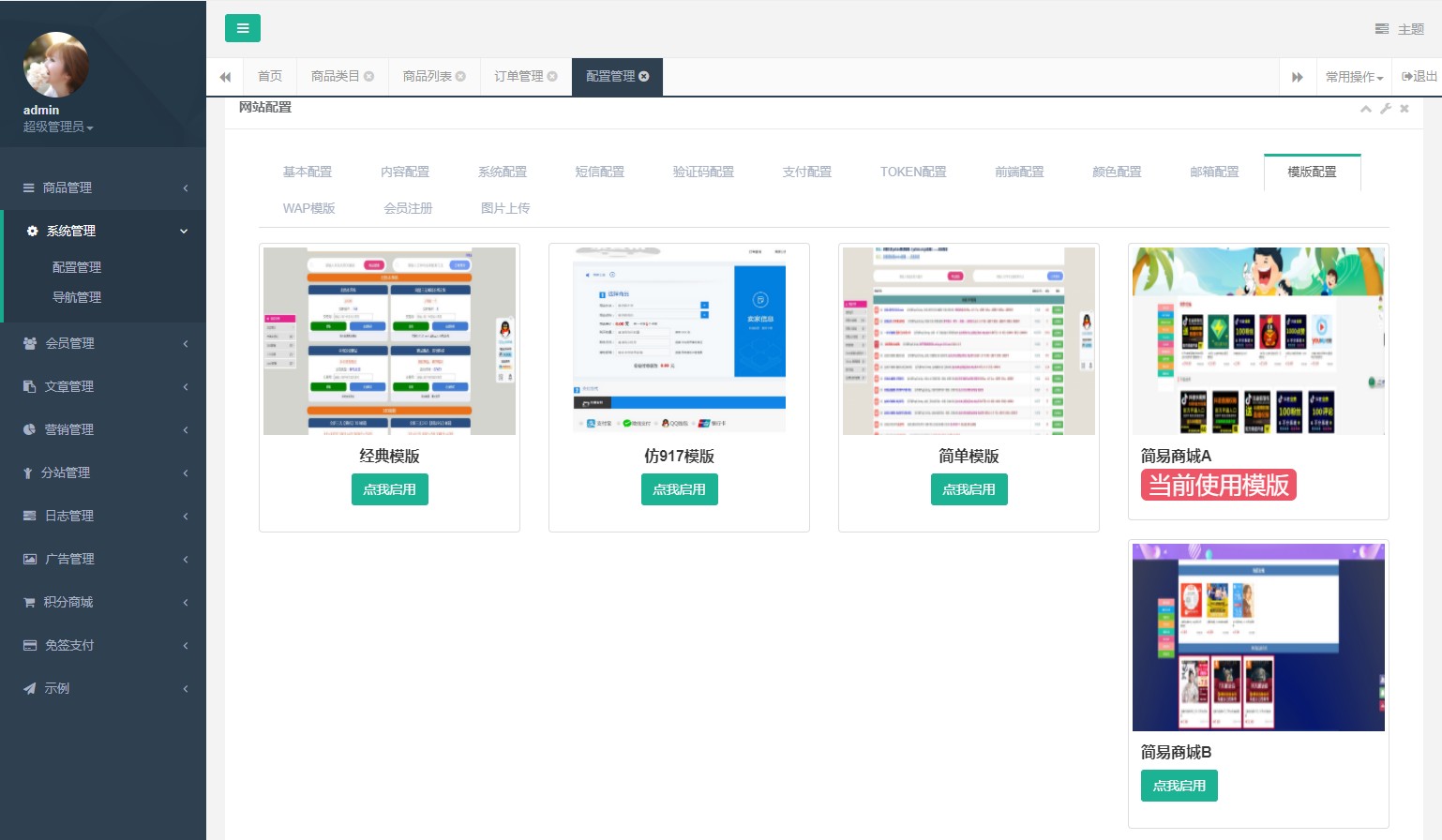Click the 示例 paper plane icon
Screen dimensions: 1442x840
pyautogui.click(x=29, y=688)
